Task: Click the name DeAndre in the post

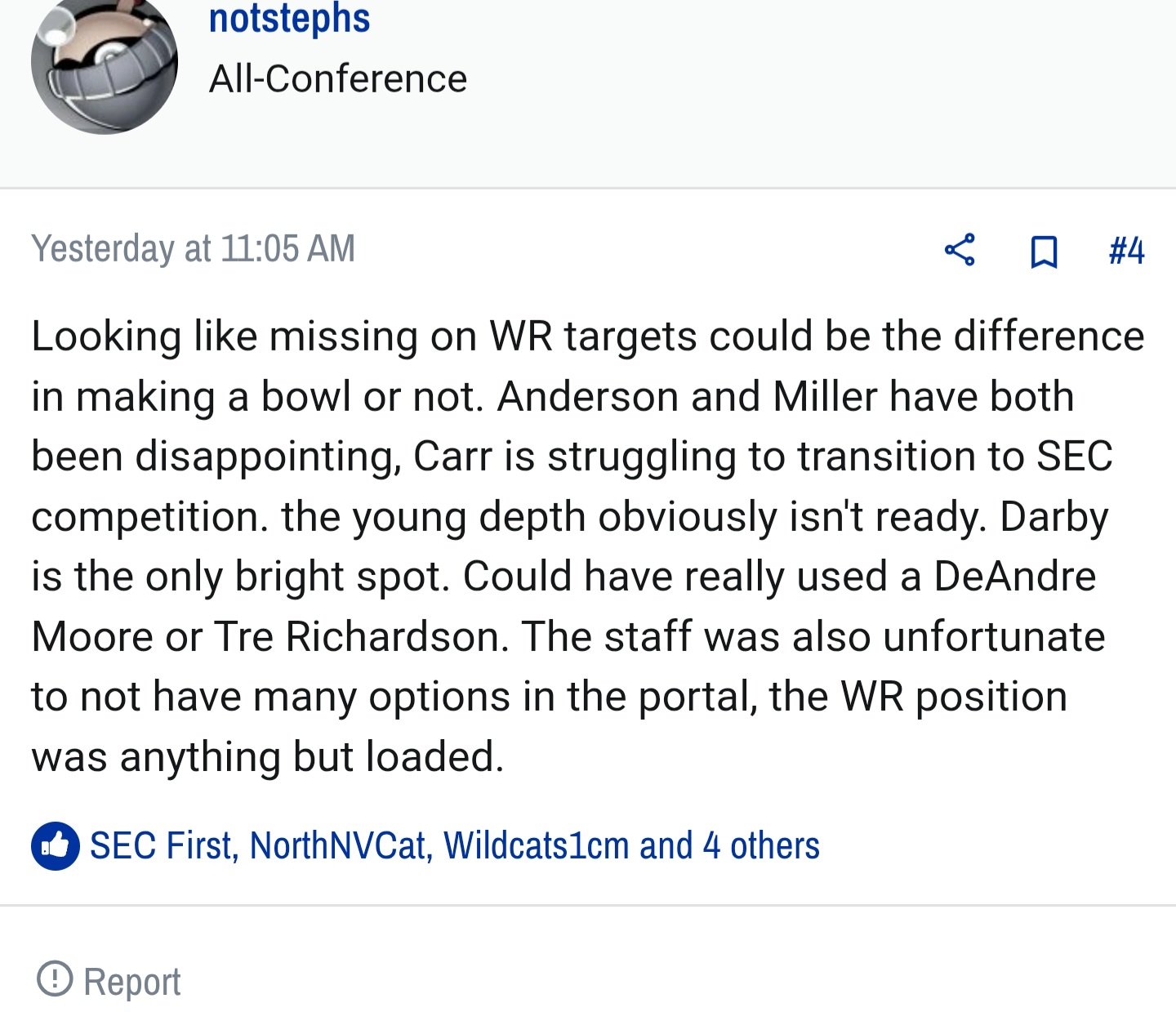Action: 1014,576
